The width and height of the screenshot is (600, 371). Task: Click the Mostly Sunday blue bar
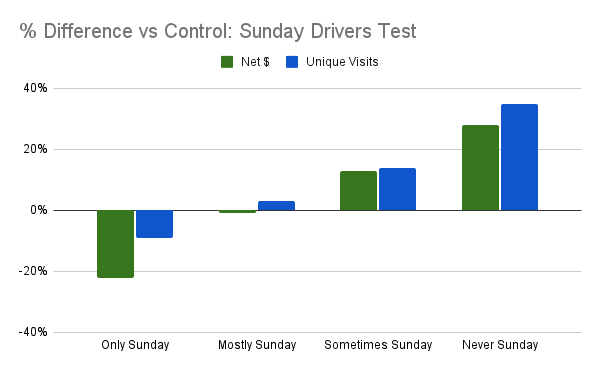click(x=276, y=206)
